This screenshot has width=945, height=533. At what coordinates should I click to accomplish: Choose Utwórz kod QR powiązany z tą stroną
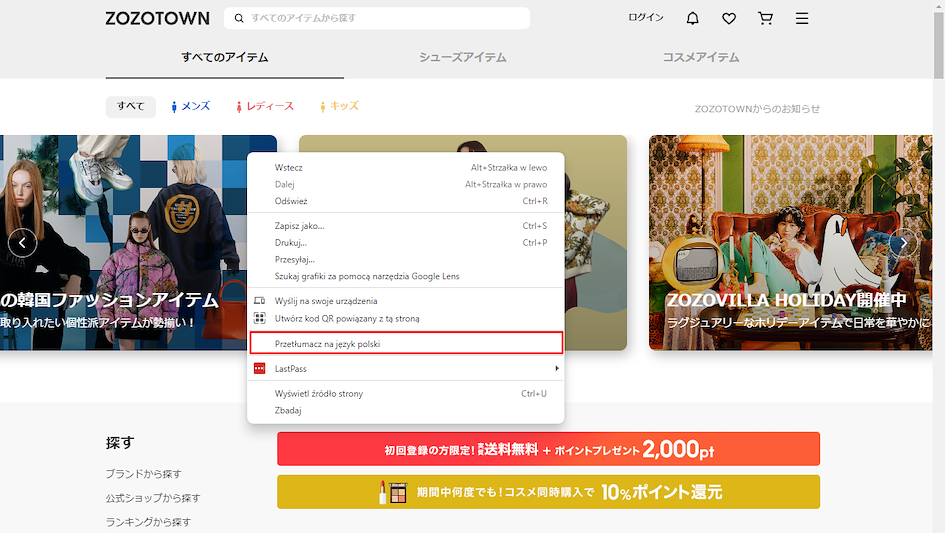click(406, 318)
